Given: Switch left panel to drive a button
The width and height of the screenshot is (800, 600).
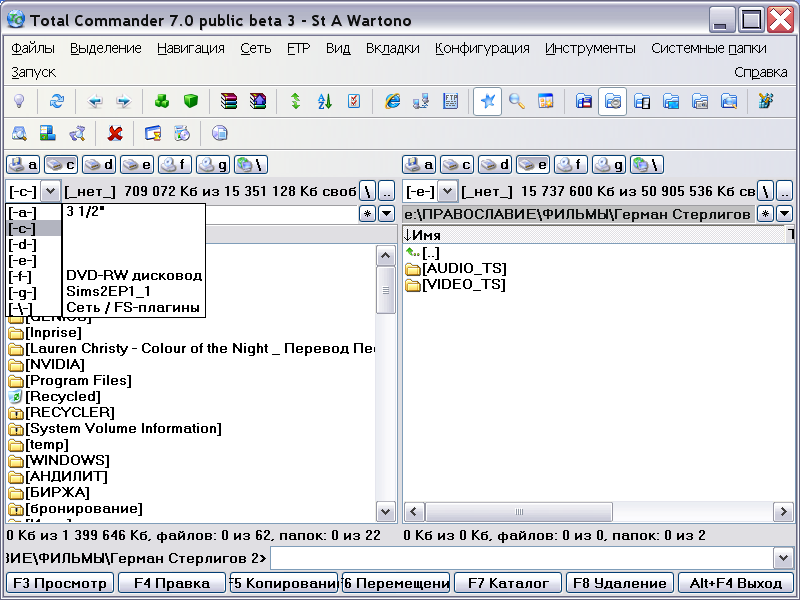Looking at the screenshot, I should coord(23,165).
